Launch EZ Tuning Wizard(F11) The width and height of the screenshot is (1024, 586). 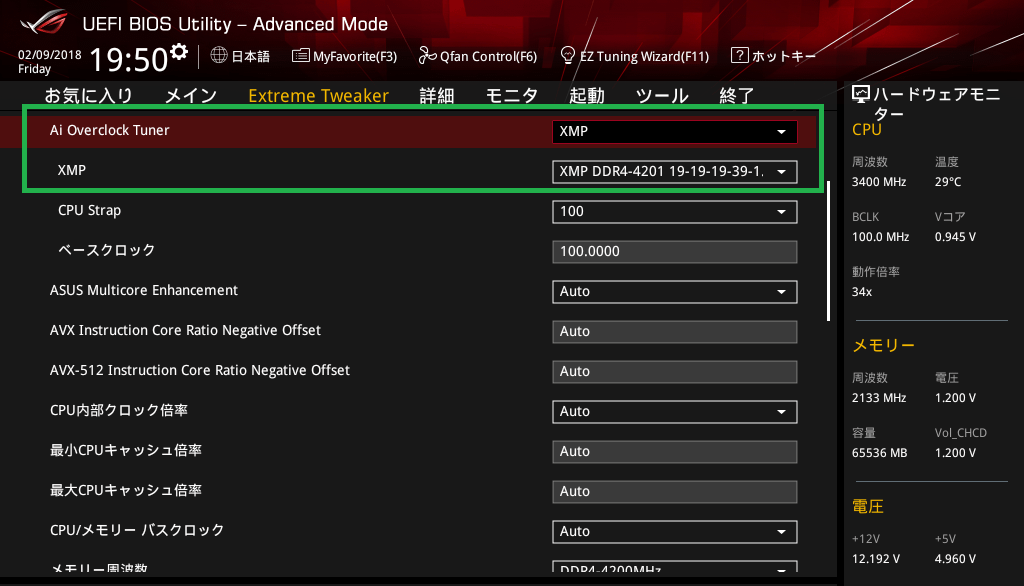point(635,56)
